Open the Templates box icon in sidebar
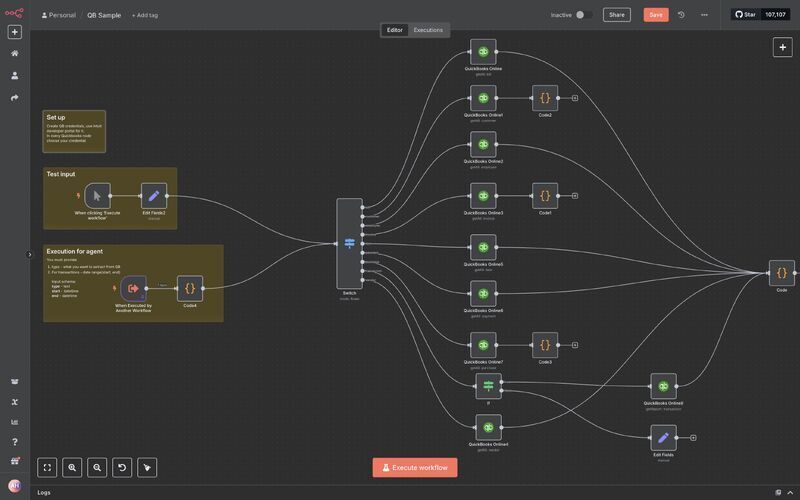Viewport: 800px width, 500px height. coord(15,382)
